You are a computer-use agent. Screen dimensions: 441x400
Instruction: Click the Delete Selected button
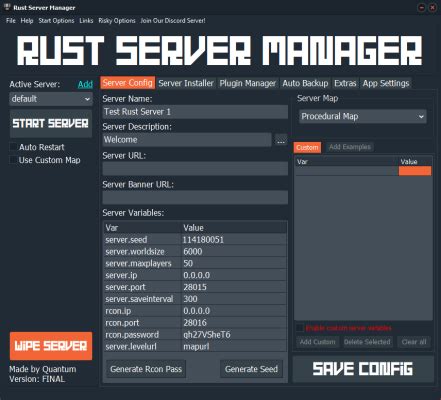pos(367,342)
